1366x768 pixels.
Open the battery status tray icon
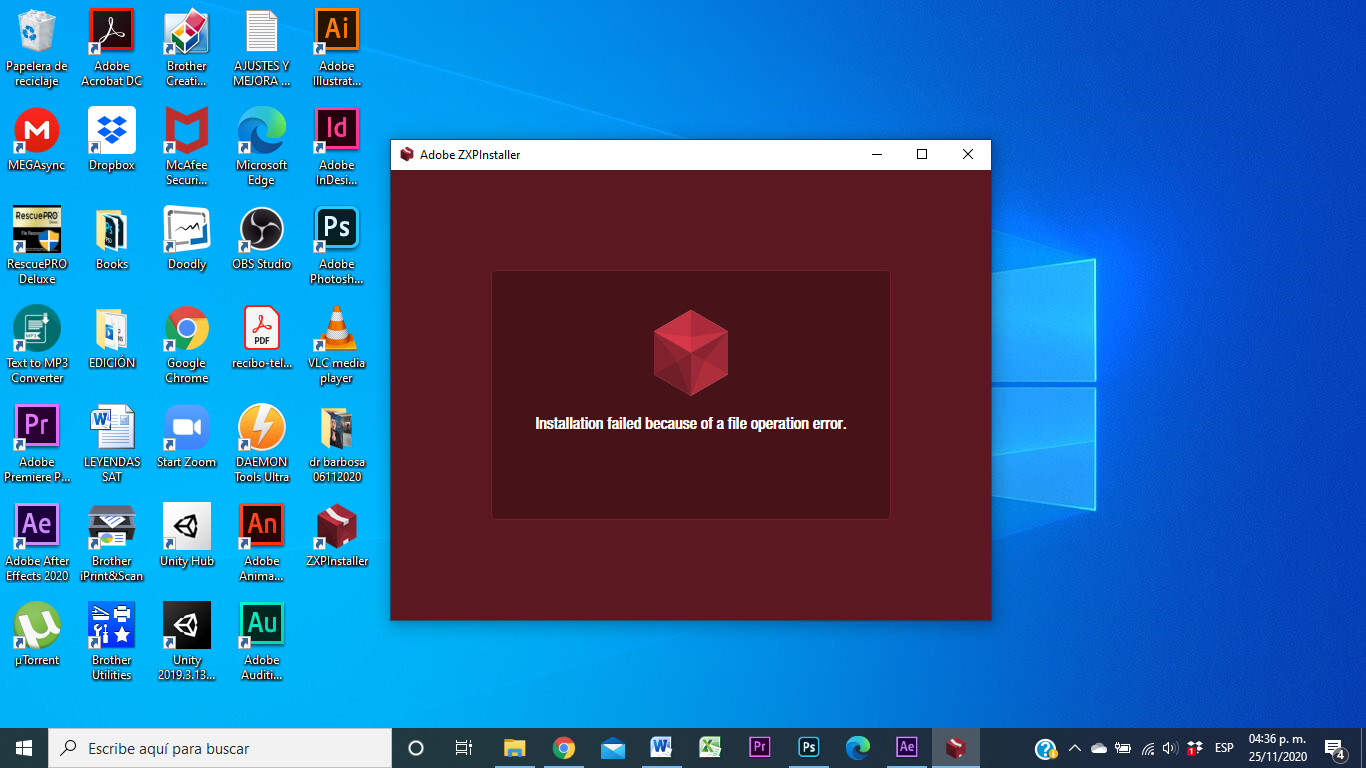(1123, 748)
